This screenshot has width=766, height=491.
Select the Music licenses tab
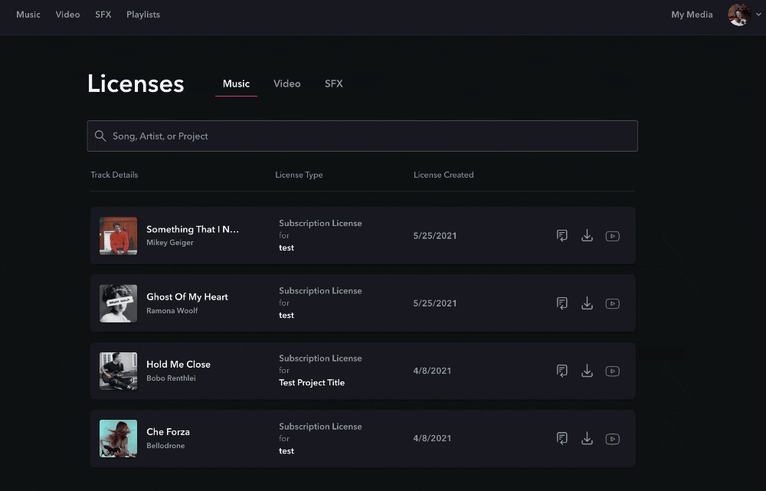tap(236, 84)
